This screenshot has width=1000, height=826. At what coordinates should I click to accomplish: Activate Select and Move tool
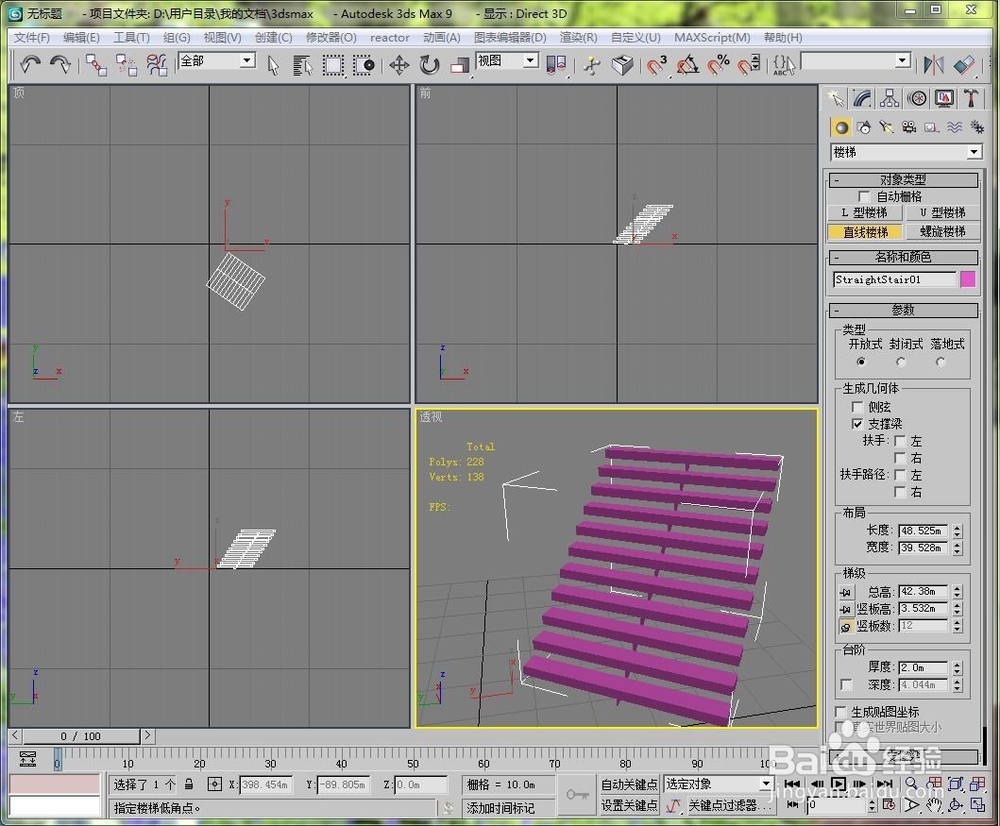click(x=399, y=65)
